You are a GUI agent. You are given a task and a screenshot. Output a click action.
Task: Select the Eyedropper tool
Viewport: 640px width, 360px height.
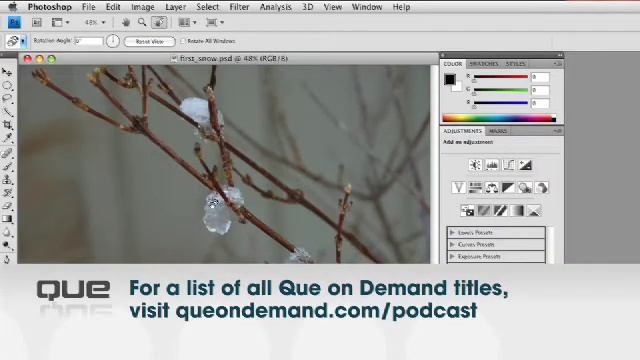(7, 138)
